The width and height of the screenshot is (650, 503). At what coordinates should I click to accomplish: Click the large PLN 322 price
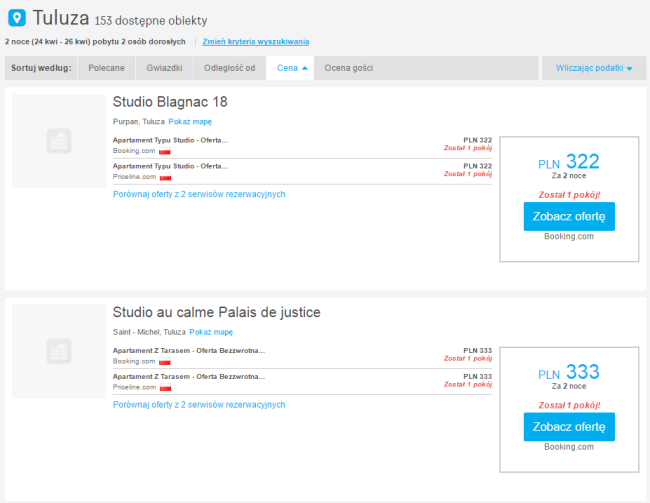click(569, 162)
